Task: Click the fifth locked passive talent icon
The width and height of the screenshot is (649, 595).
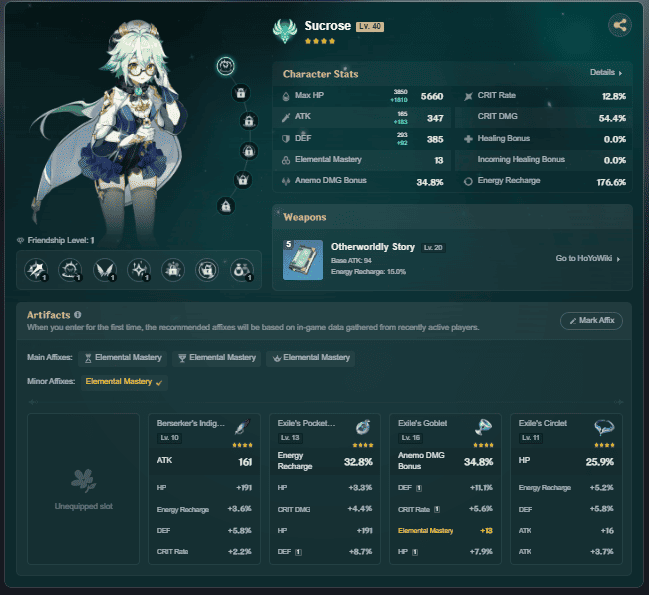Action: (173, 270)
